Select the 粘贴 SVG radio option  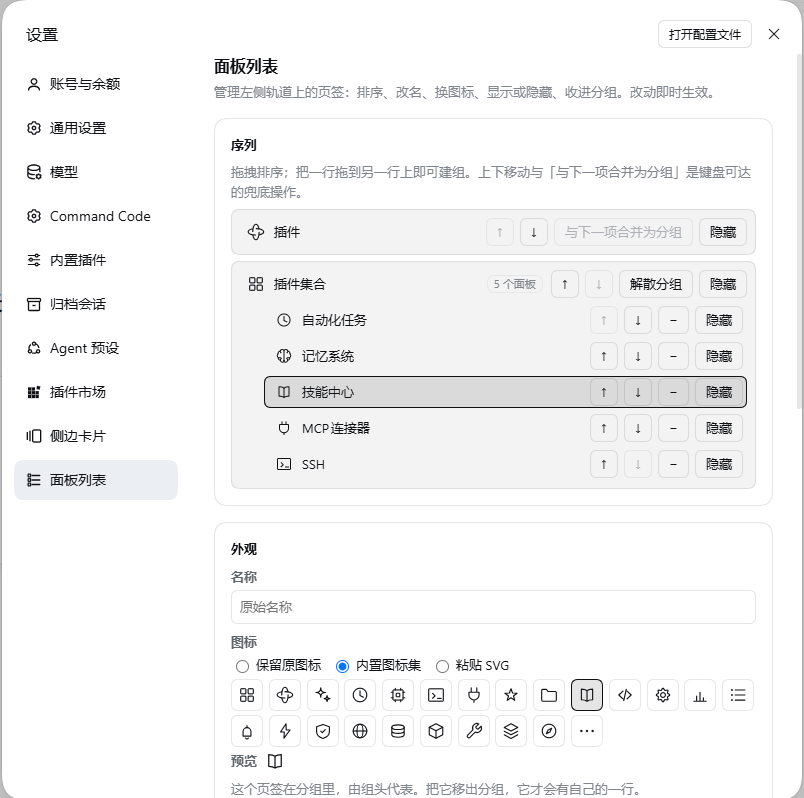point(442,666)
